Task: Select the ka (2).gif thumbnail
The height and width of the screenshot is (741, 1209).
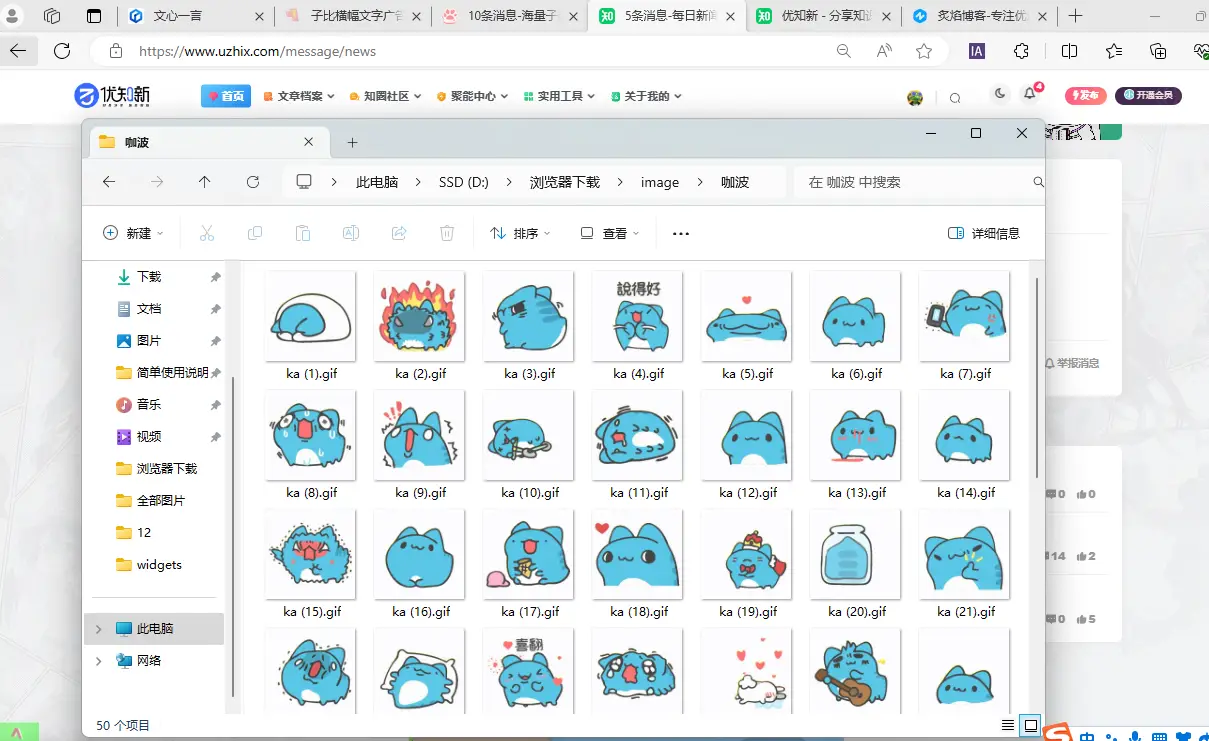Action: click(419, 316)
